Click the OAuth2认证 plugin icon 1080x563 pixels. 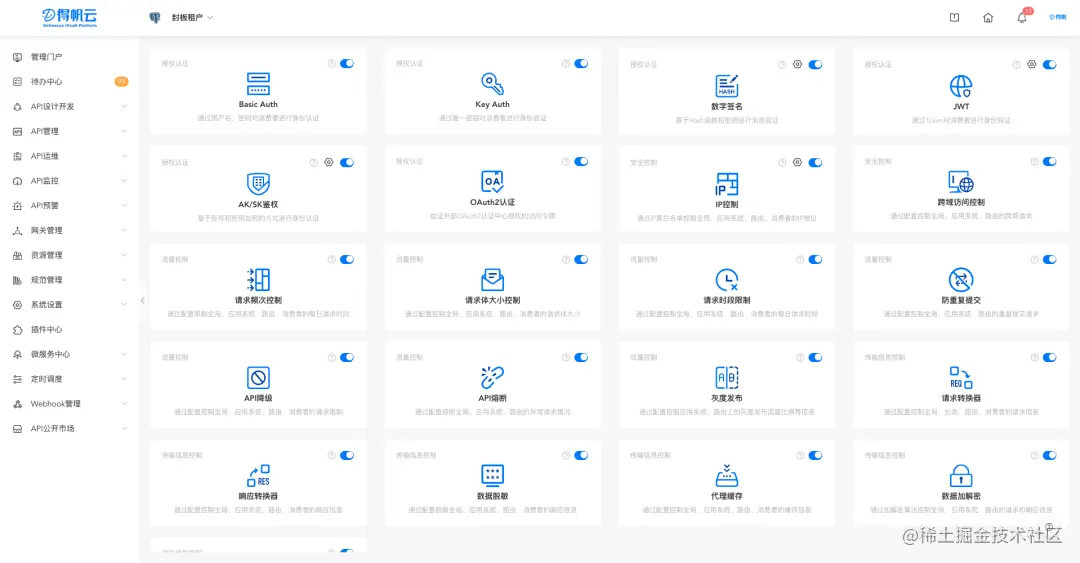492,182
